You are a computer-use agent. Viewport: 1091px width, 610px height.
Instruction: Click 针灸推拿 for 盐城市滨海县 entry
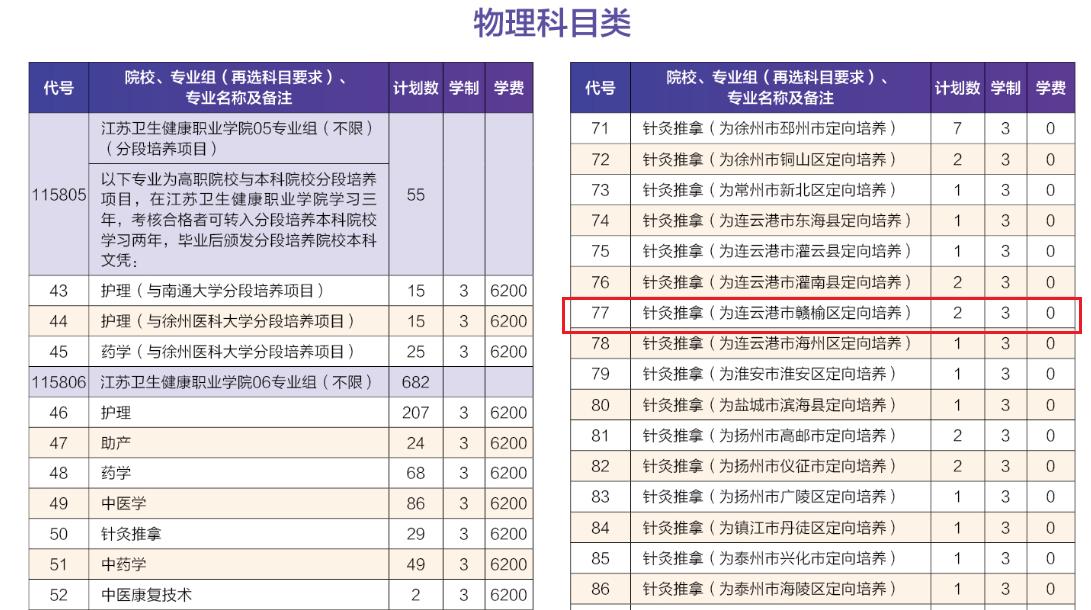[x=770, y=405]
